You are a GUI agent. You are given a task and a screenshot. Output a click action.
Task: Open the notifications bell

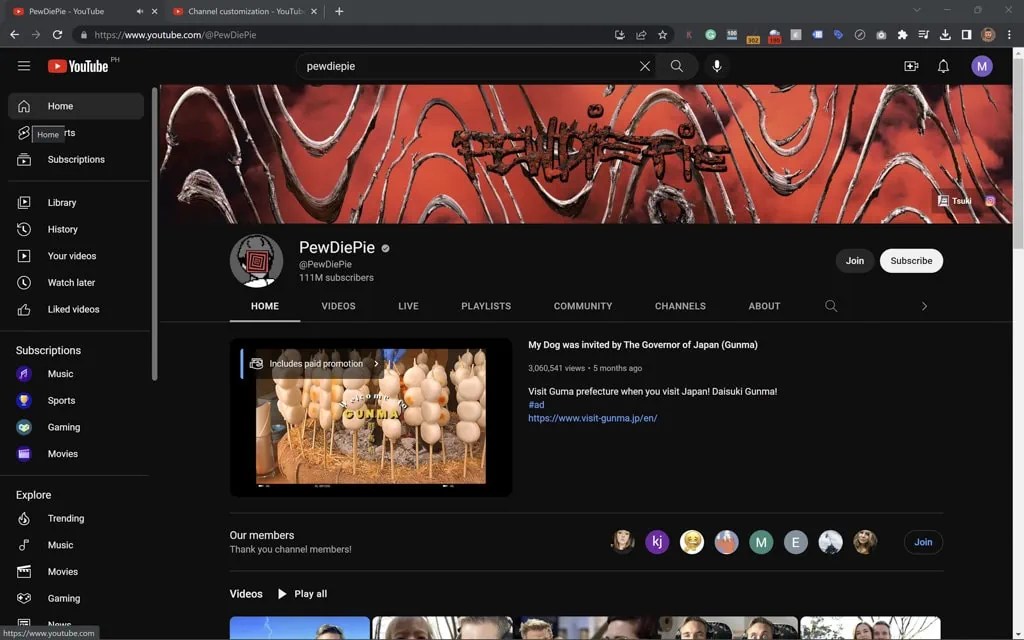(x=941, y=66)
